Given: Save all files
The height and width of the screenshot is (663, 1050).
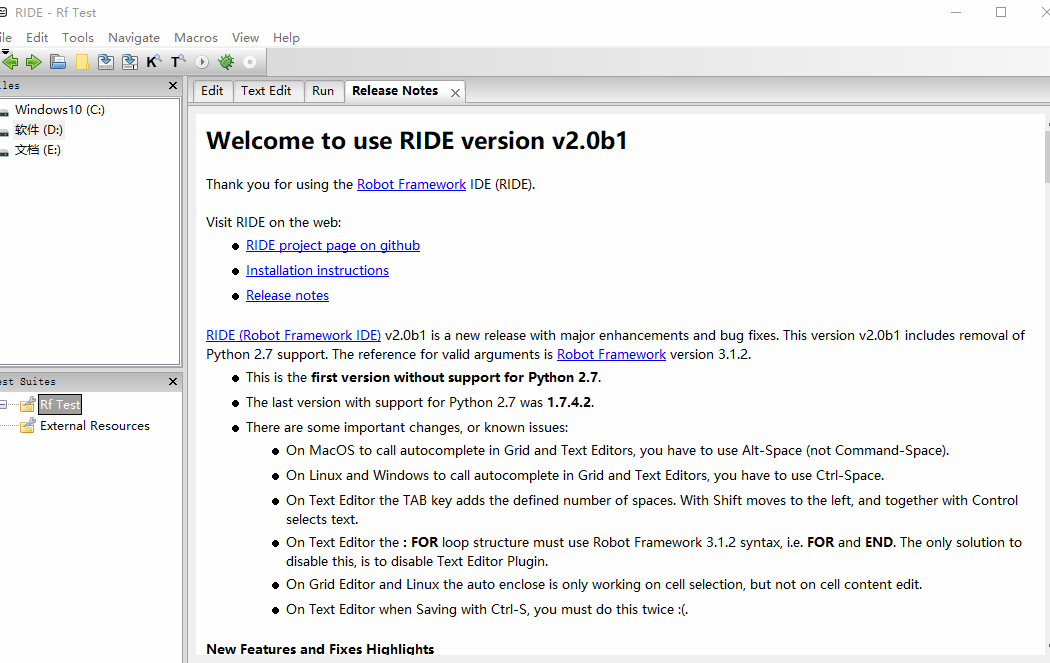Looking at the screenshot, I should (x=130, y=62).
